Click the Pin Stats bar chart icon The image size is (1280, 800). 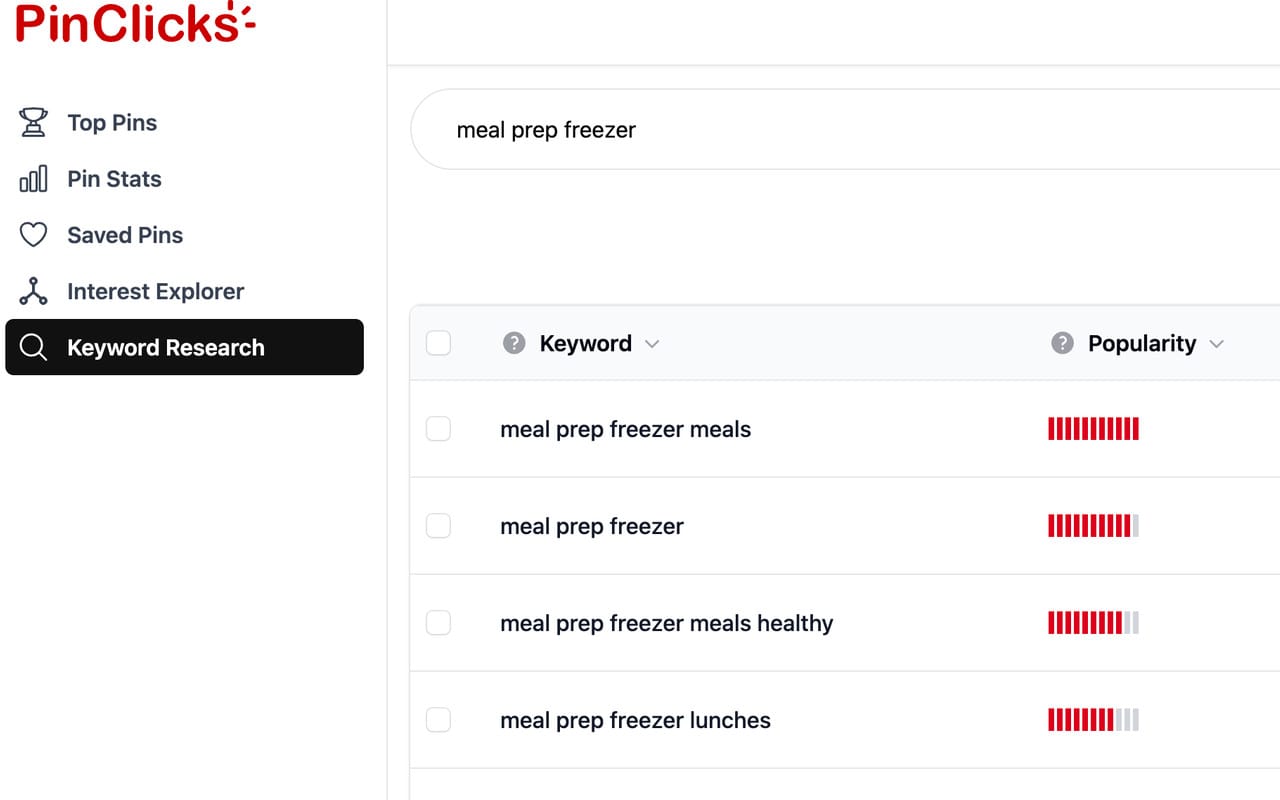coord(33,180)
